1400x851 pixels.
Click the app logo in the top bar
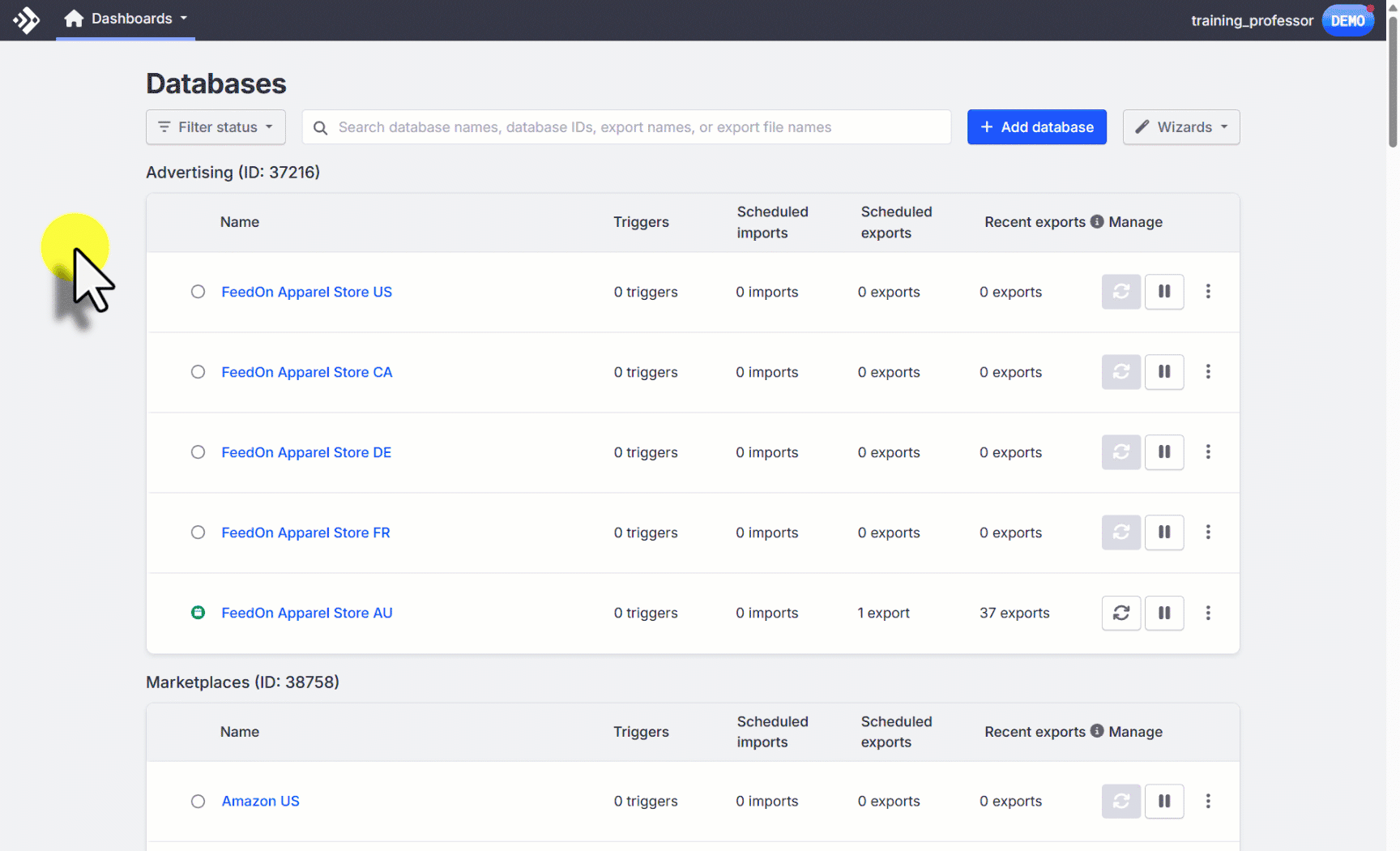[26, 19]
